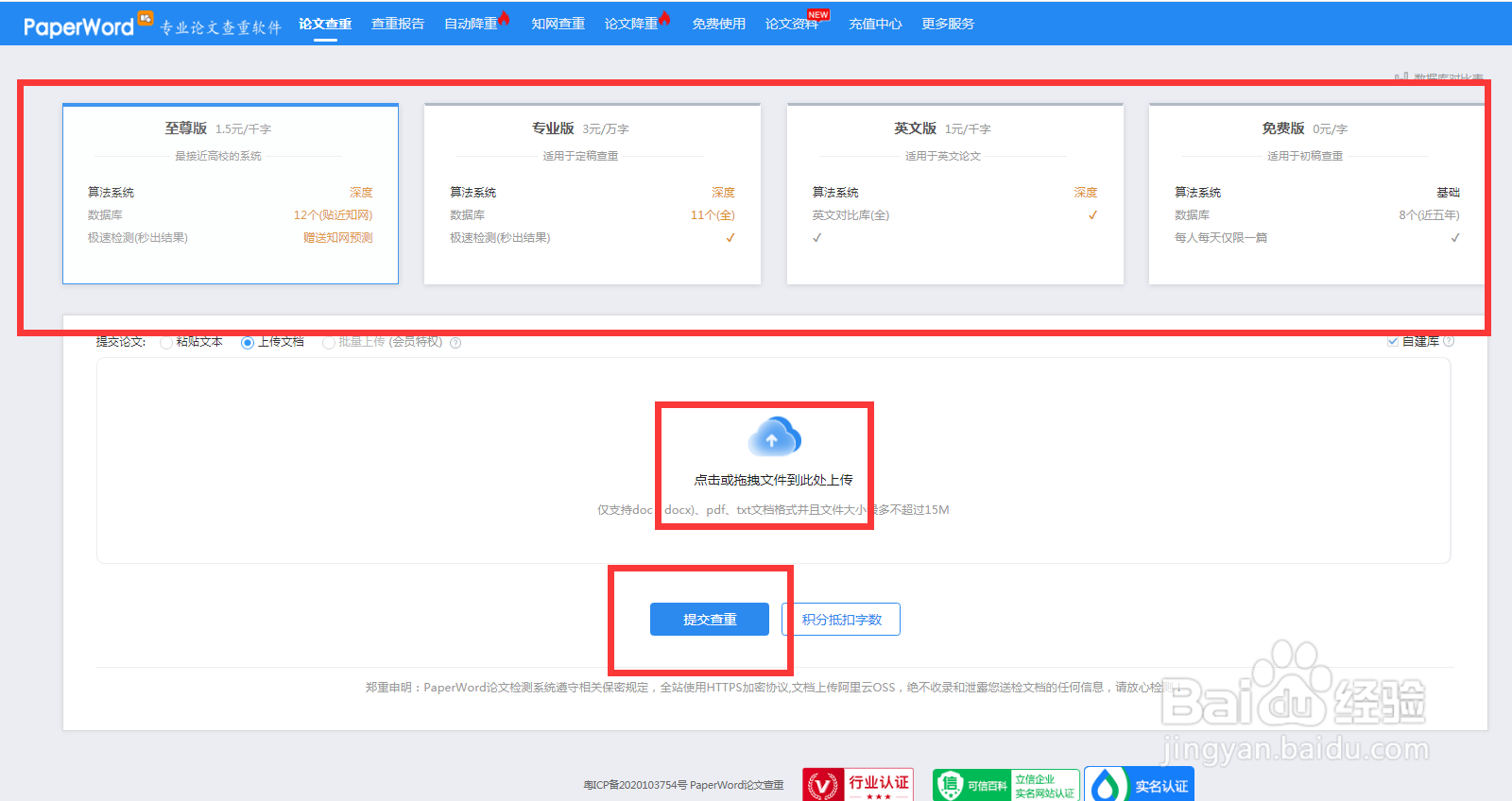Toggle the 自建库 checkbox
Viewport: 1512px width, 801px height.
click(1393, 341)
